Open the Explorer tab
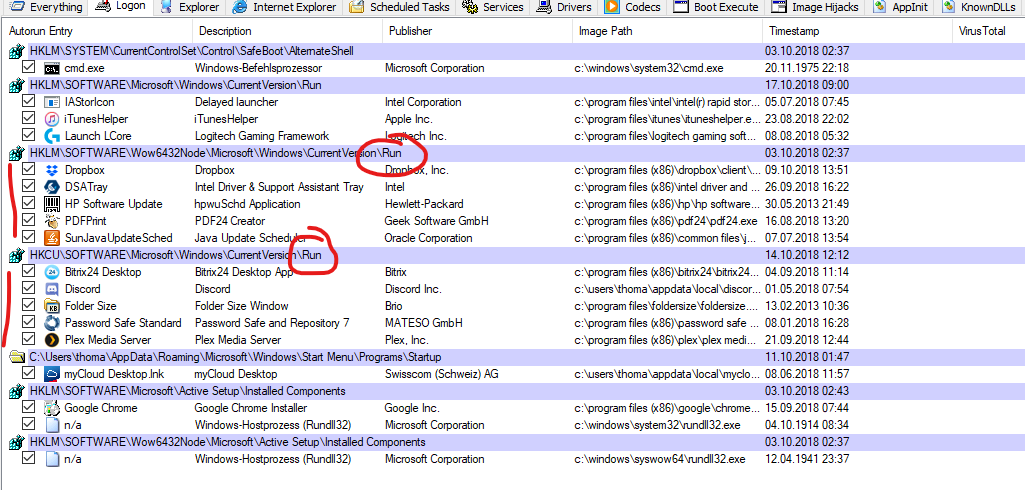Image resolution: width=1025 pixels, height=492 pixels. coord(191,7)
